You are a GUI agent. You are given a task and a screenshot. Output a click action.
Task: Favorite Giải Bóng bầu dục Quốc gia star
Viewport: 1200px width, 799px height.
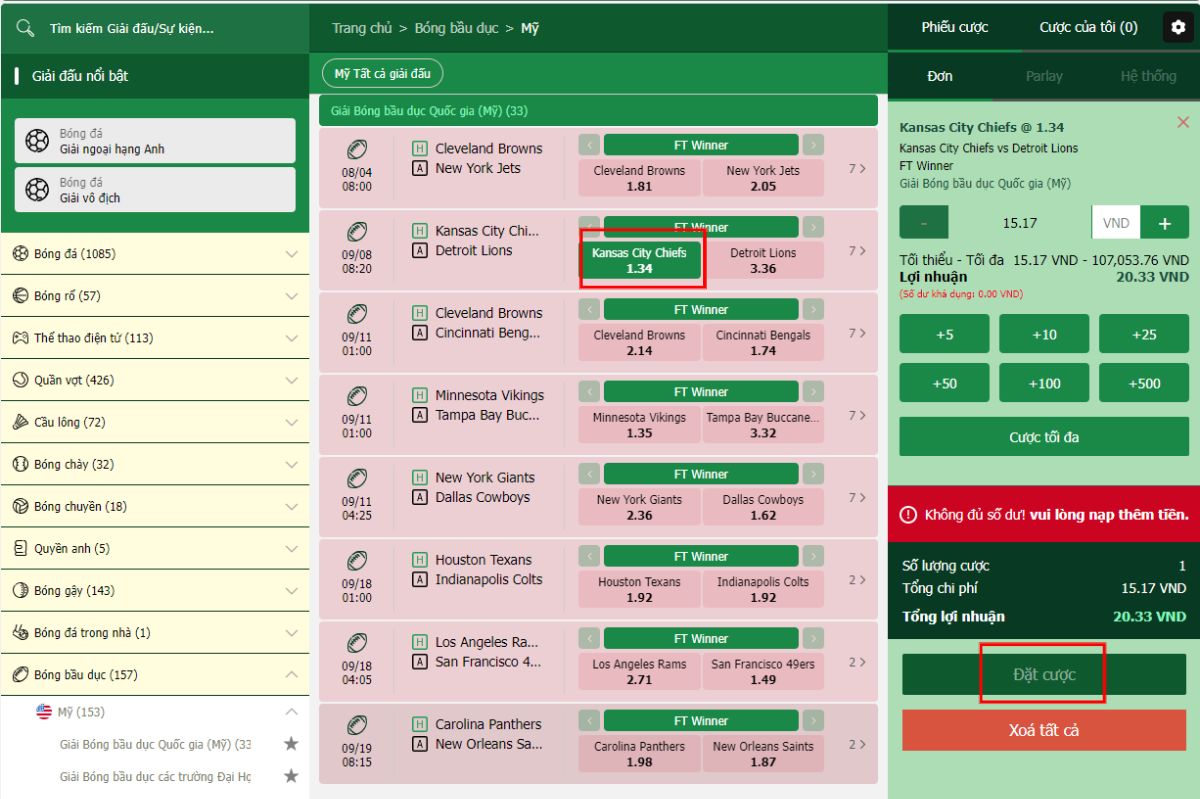(x=291, y=744)
